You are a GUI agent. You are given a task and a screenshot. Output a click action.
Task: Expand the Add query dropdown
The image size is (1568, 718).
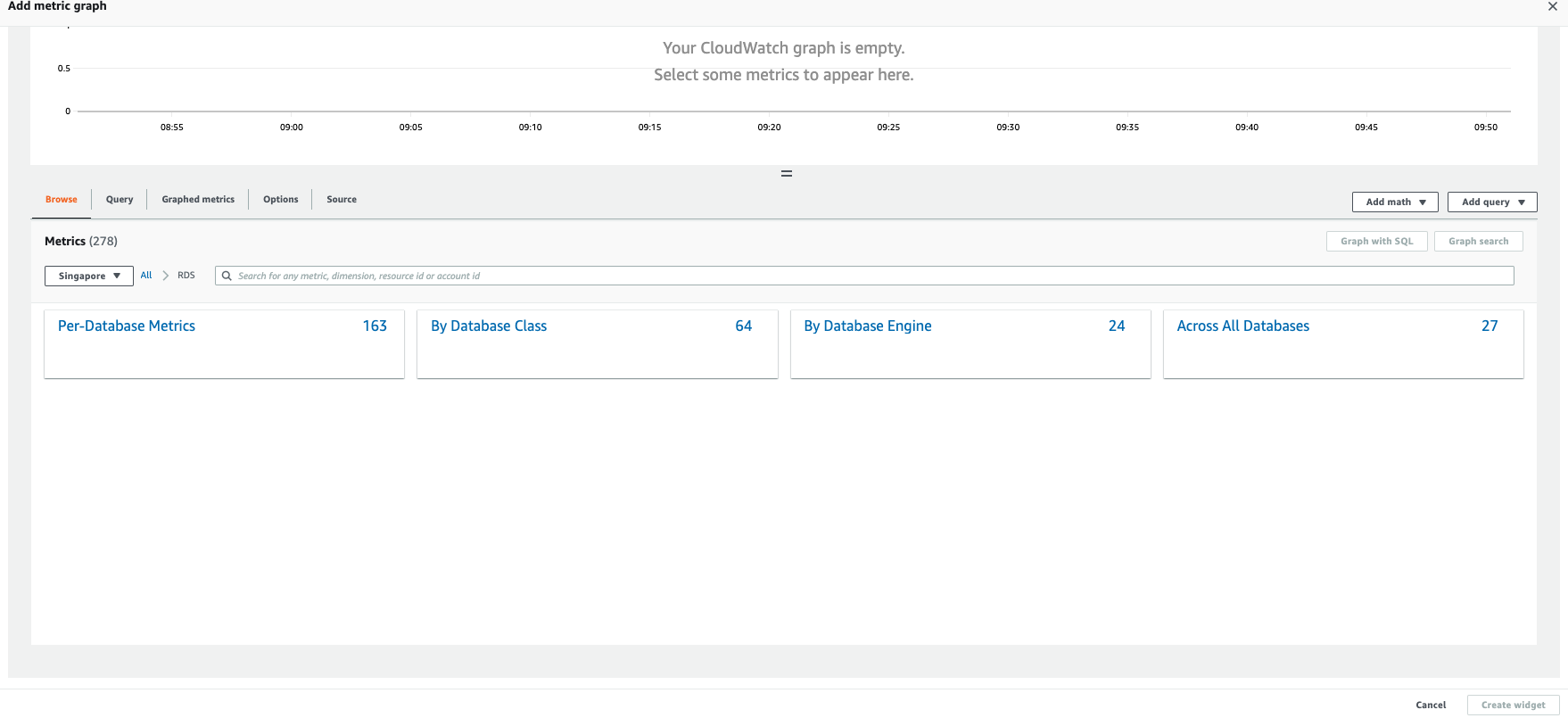1492,202
